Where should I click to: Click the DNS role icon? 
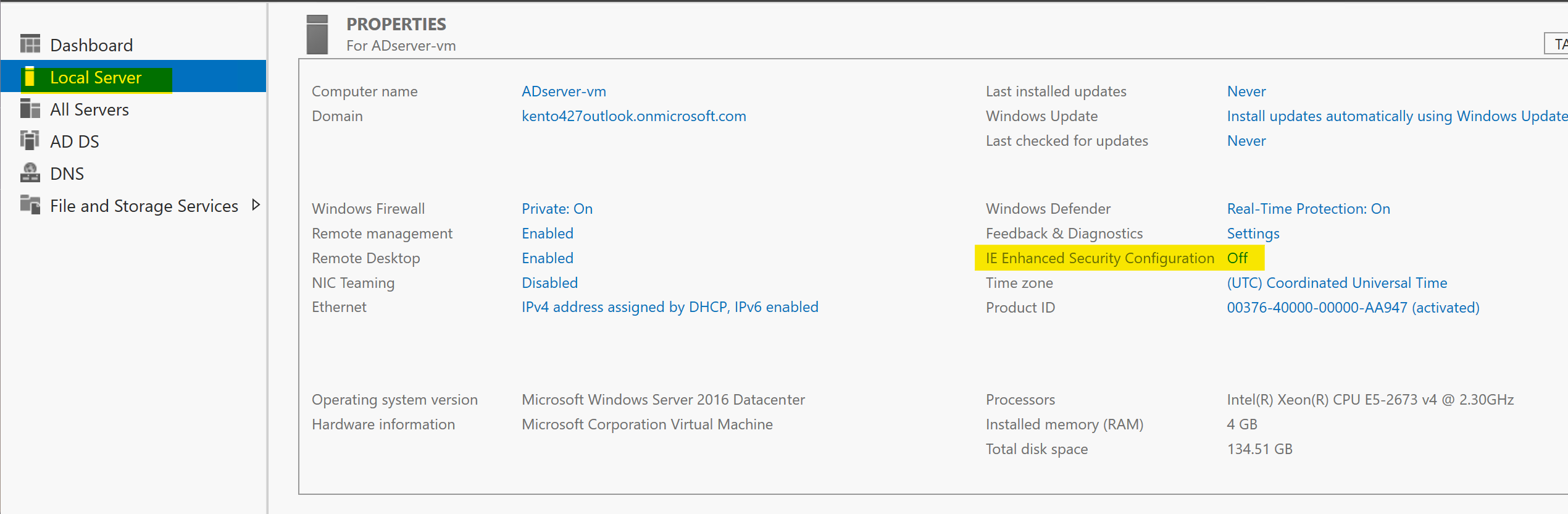tap(30, 173)
